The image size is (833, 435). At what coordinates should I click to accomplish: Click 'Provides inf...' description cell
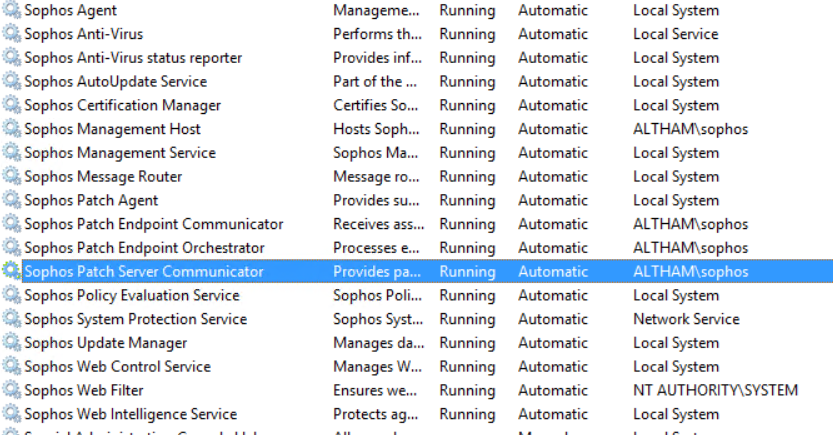pos(377,58)
